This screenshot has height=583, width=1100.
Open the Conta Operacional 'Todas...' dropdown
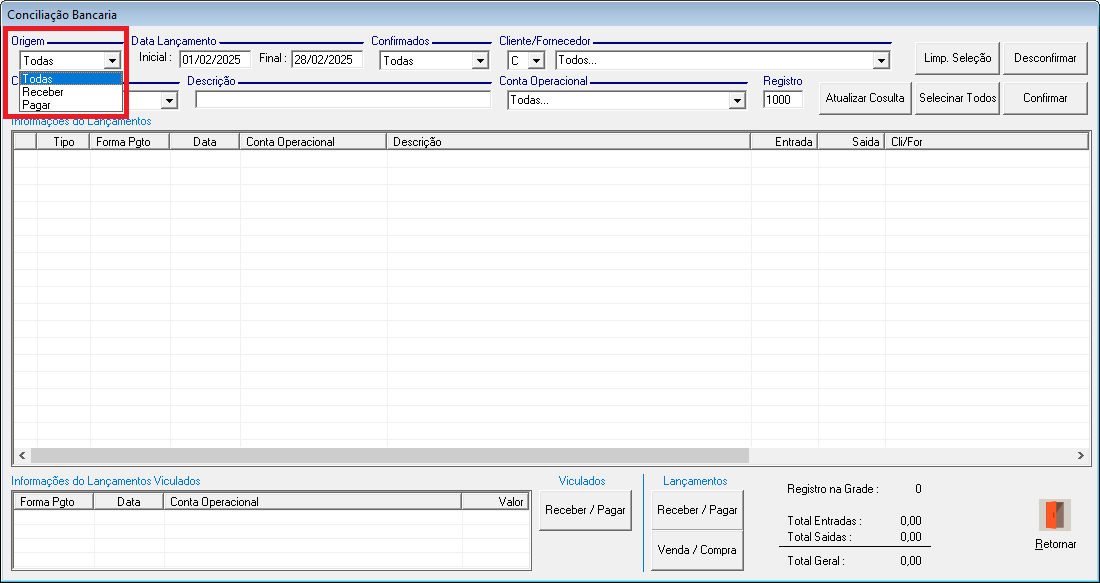pyautogui.click(x=737, y=100)
